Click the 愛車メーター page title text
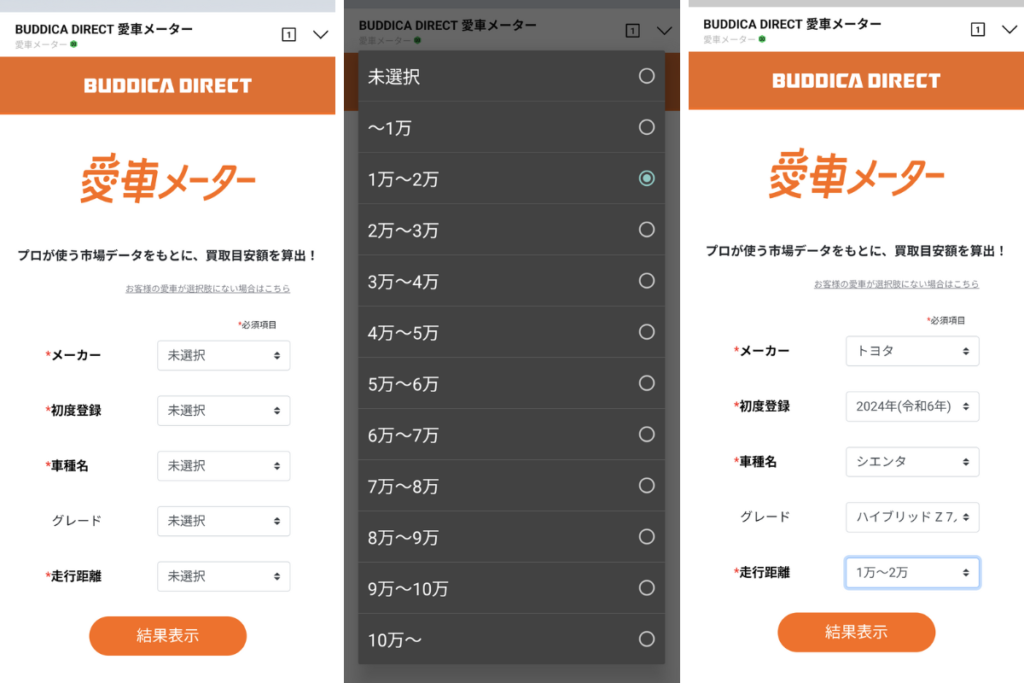The height and width of the screenshot is (683, 1024). click(167, 178)
